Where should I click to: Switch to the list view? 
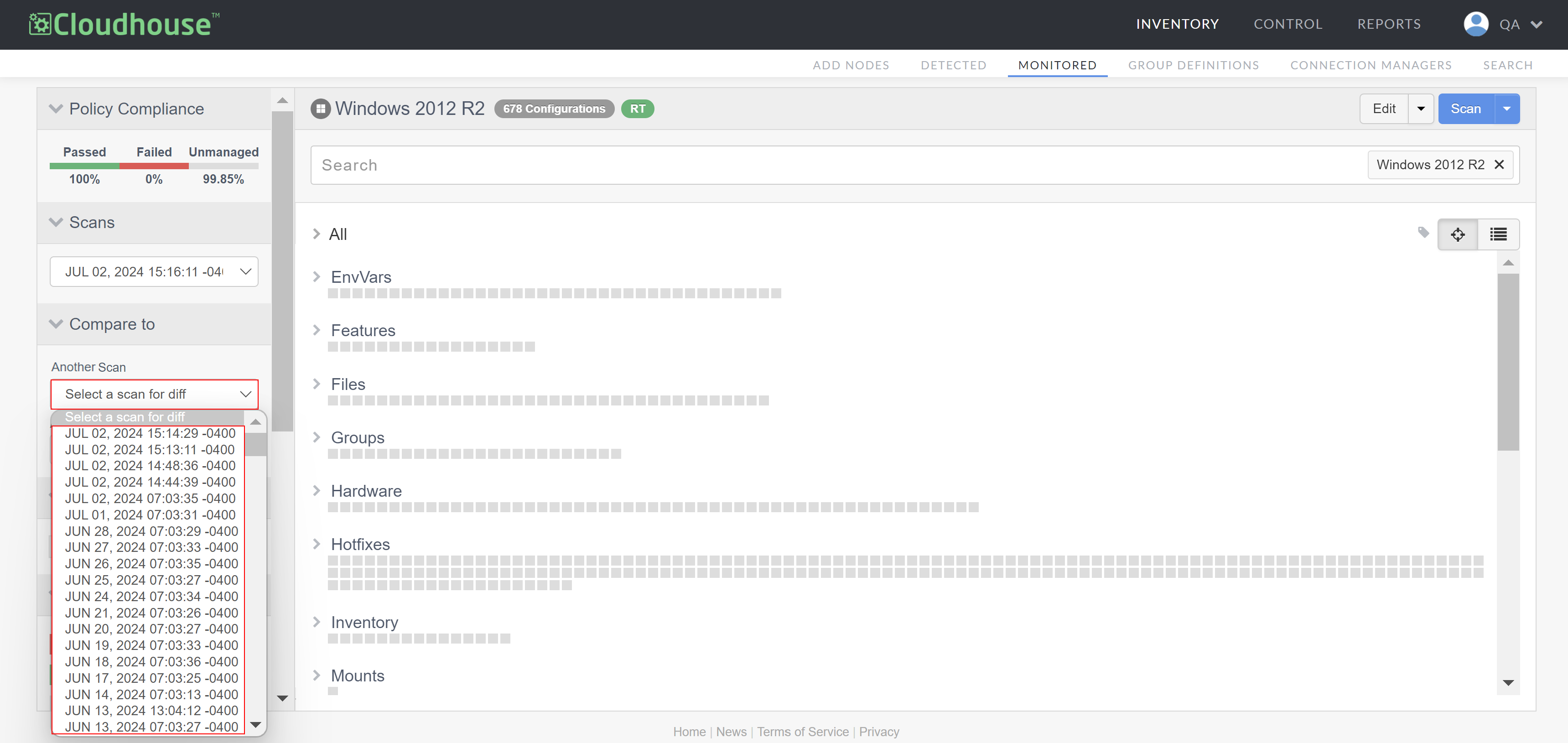[x=1498, y=234]
